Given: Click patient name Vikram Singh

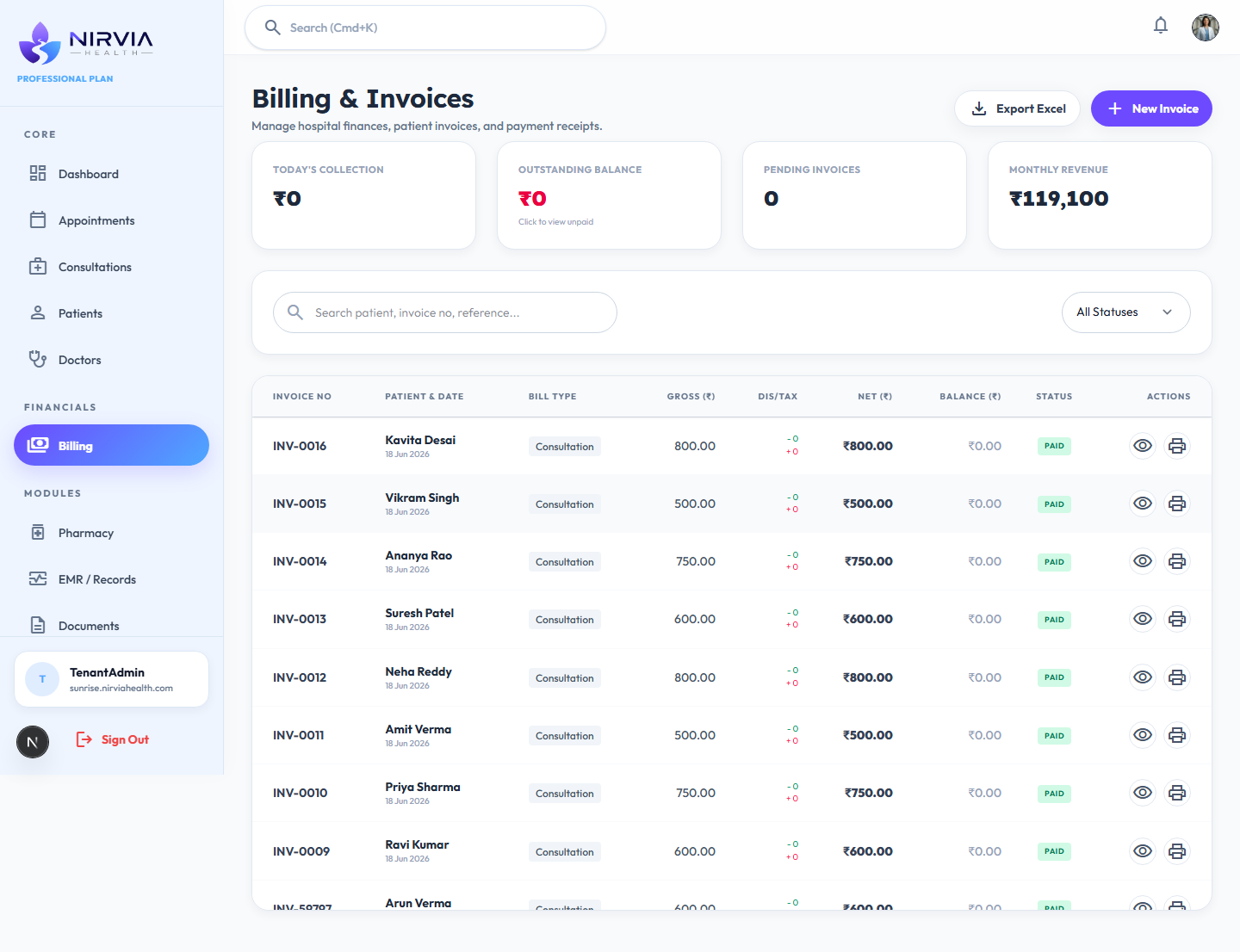Looking at the screenshot, I should click(x=422, y=498).
